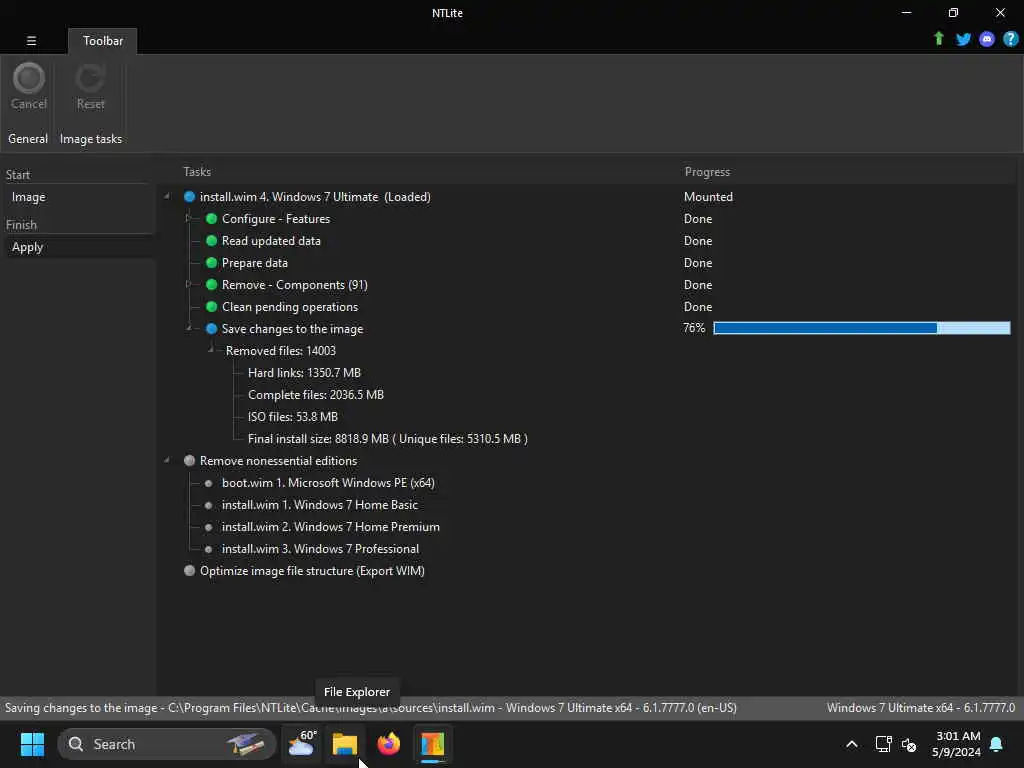
Task: Click gray dot beside Remove nonessential editions
Action: pyautogui.click(x=189, y=460)
